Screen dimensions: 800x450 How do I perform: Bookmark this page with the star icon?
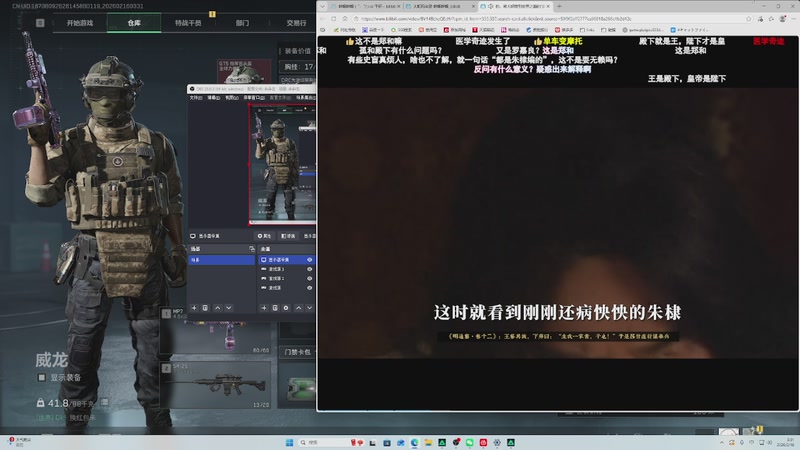[748, 19]
